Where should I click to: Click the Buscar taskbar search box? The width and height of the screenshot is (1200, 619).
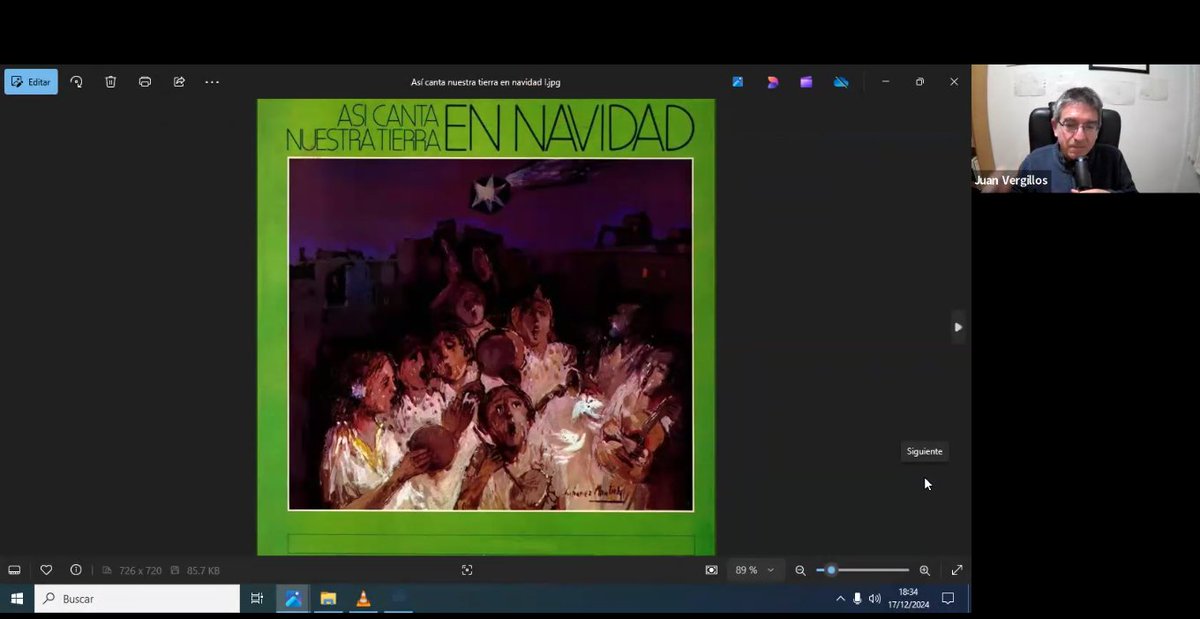(138, 598)
